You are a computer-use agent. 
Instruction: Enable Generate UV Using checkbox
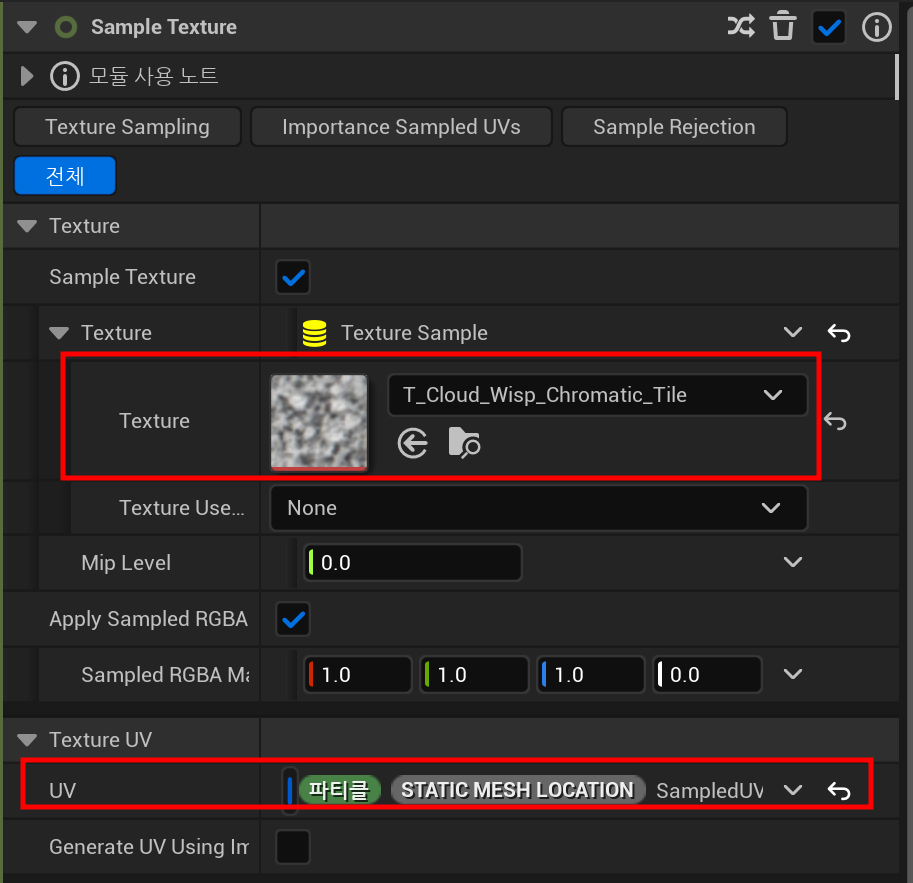[x=293, y=847]
